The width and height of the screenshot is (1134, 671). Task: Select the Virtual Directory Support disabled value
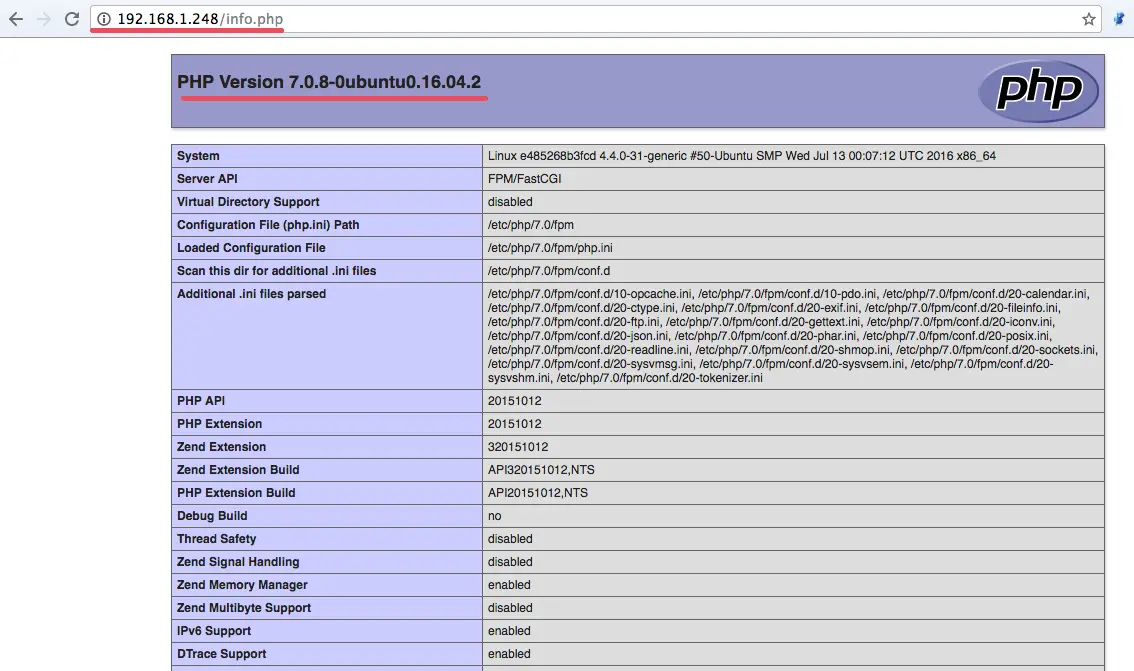[x=510, y=202]
